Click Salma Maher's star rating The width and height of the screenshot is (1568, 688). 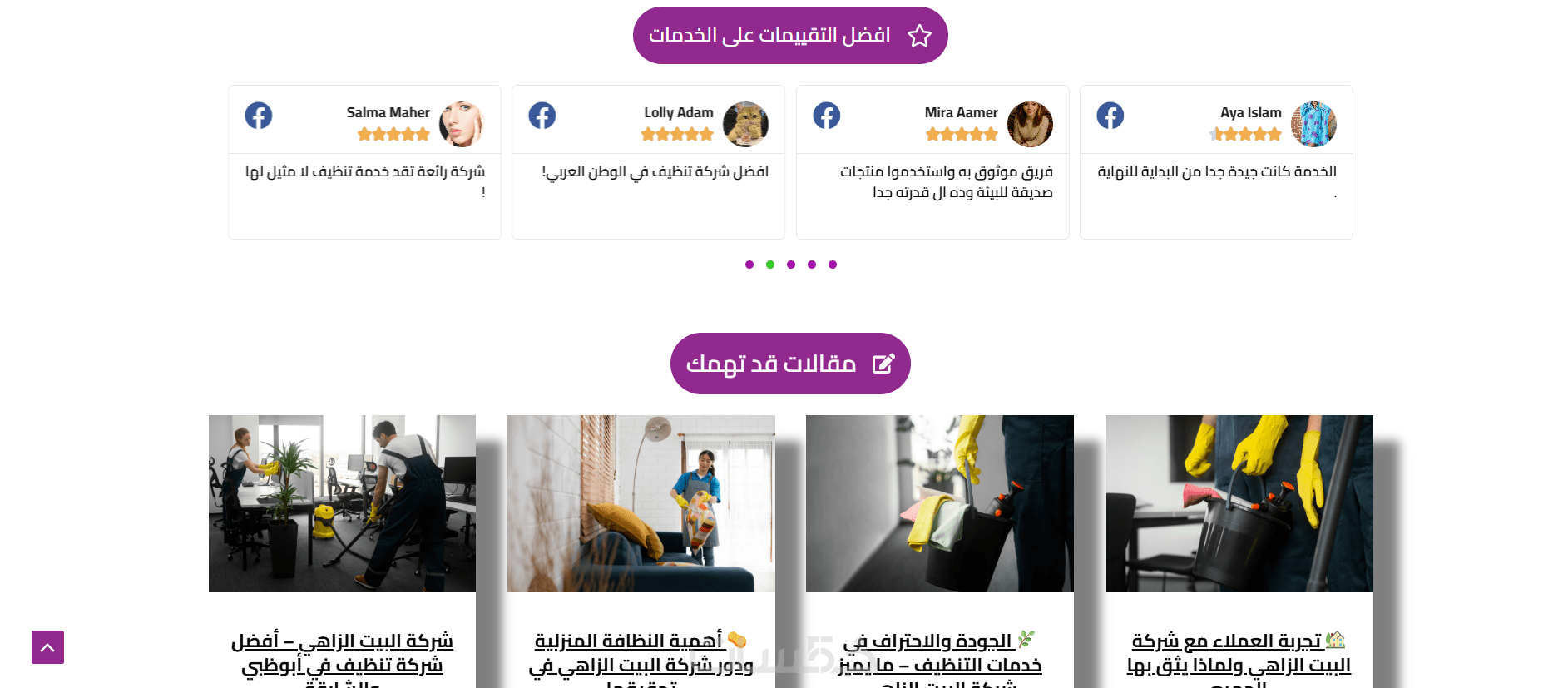393,134
